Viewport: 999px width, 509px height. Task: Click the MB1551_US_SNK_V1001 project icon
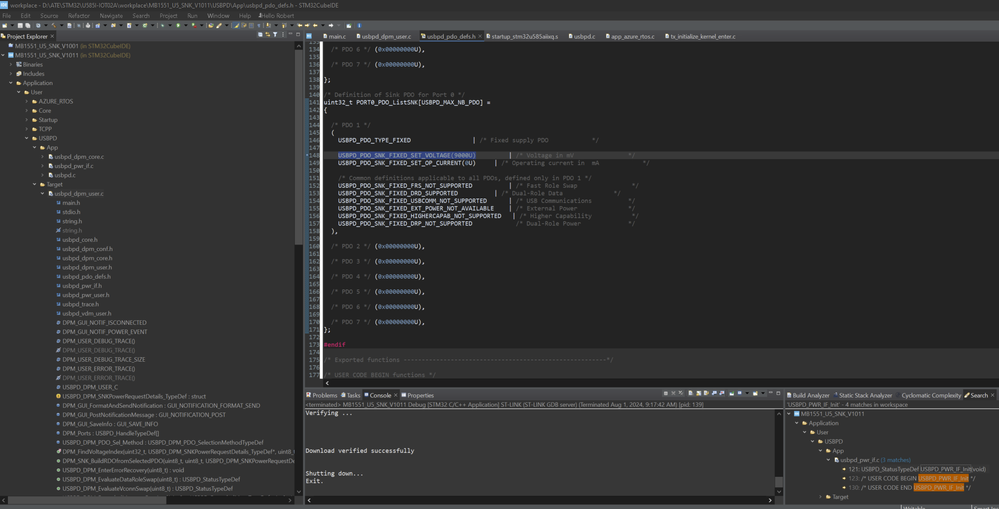tap(10, 46)
